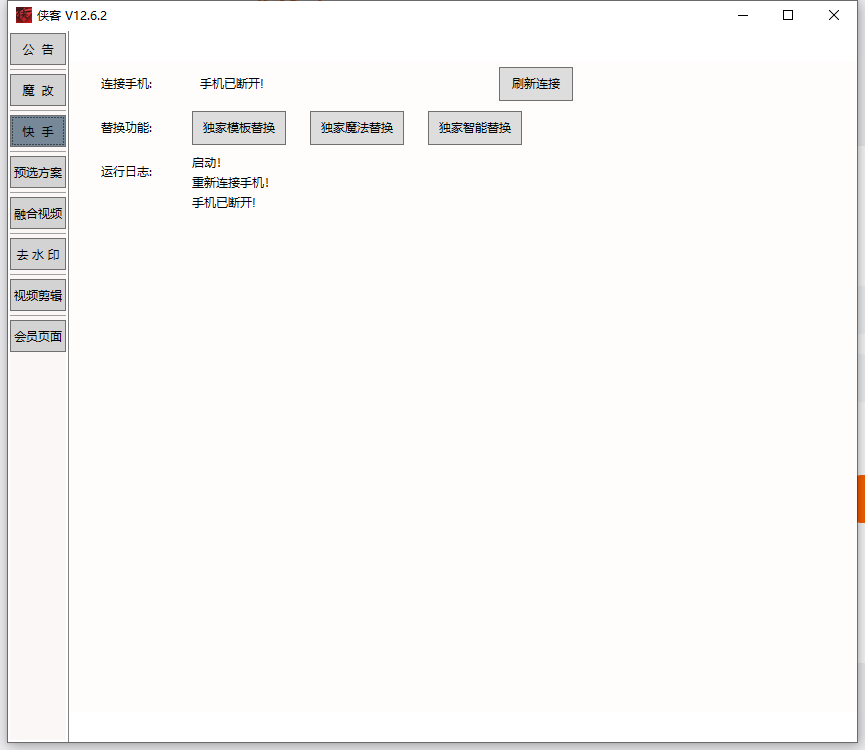
Task: Start 独家魔法替换 function
Action: [x=357, y=128]
